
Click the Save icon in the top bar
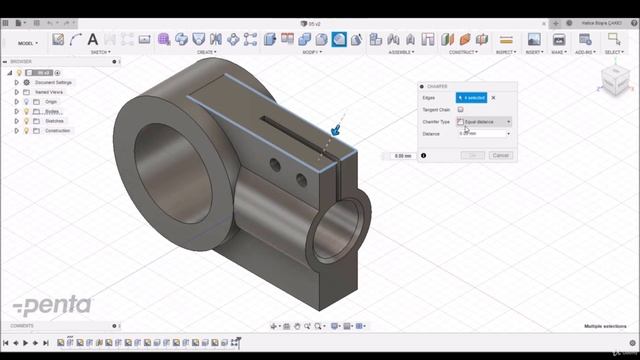click(x=36, y=23)
